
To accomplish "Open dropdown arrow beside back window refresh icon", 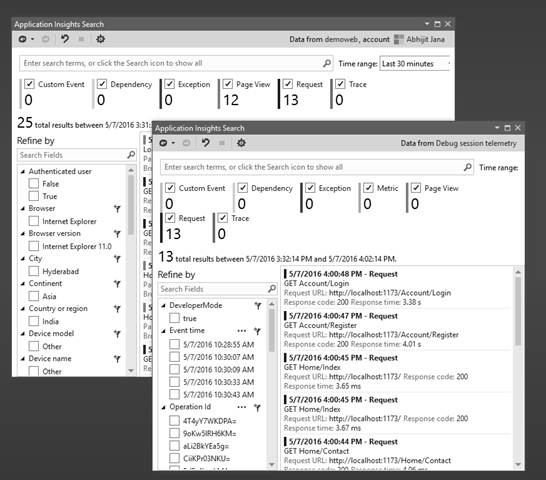I will point(32,39).
